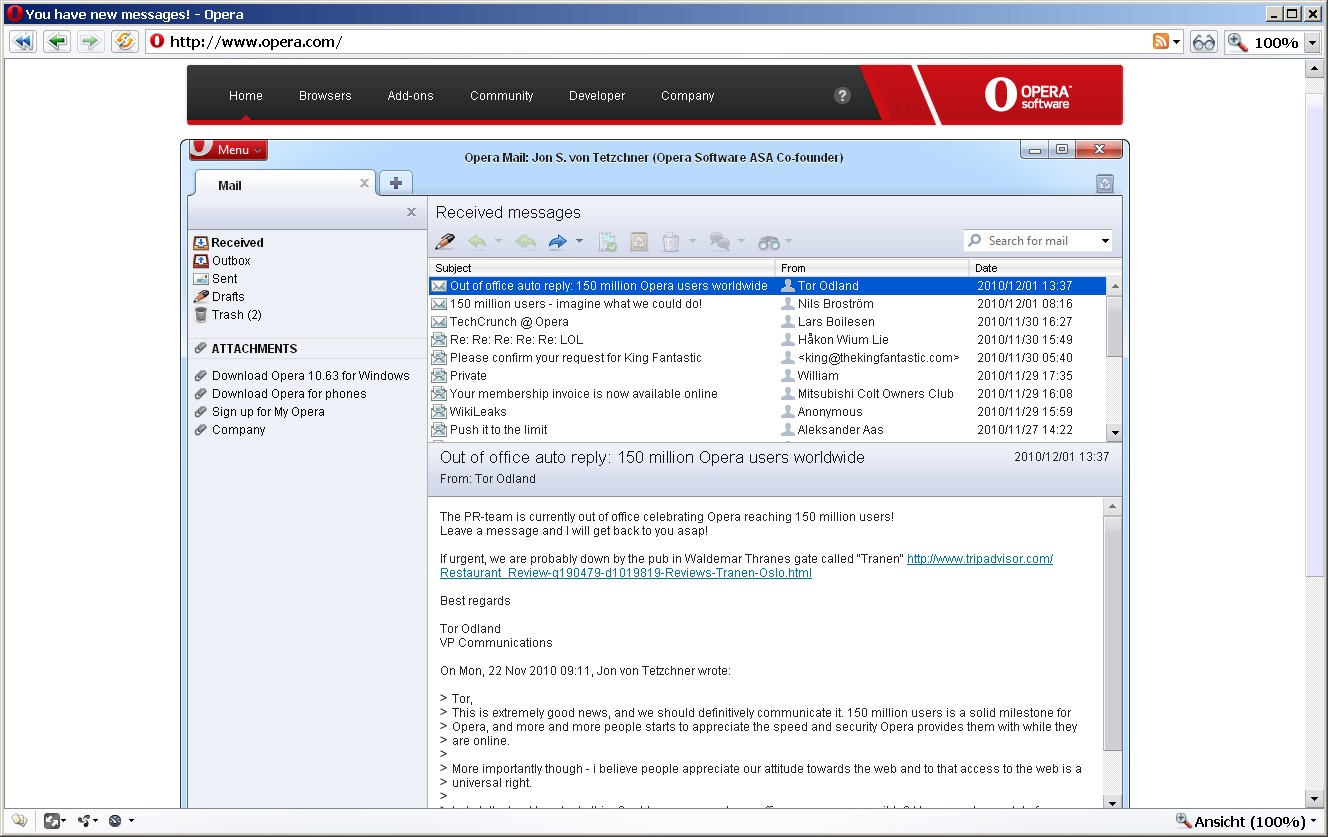Reply to all recipients
Image resolution: width=1328 pixels, height=837 pixels.
[524, 241]
